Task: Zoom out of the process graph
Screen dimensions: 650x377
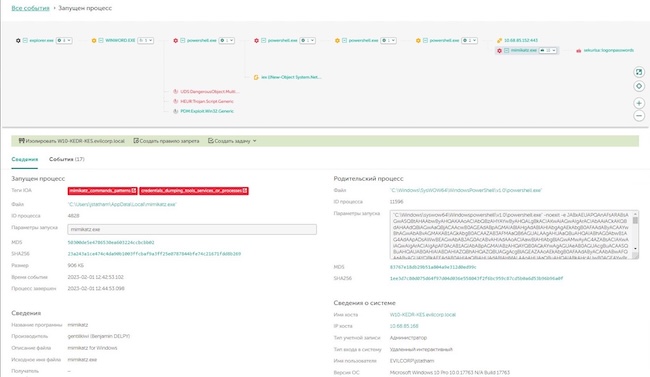Action: point(639,116)
